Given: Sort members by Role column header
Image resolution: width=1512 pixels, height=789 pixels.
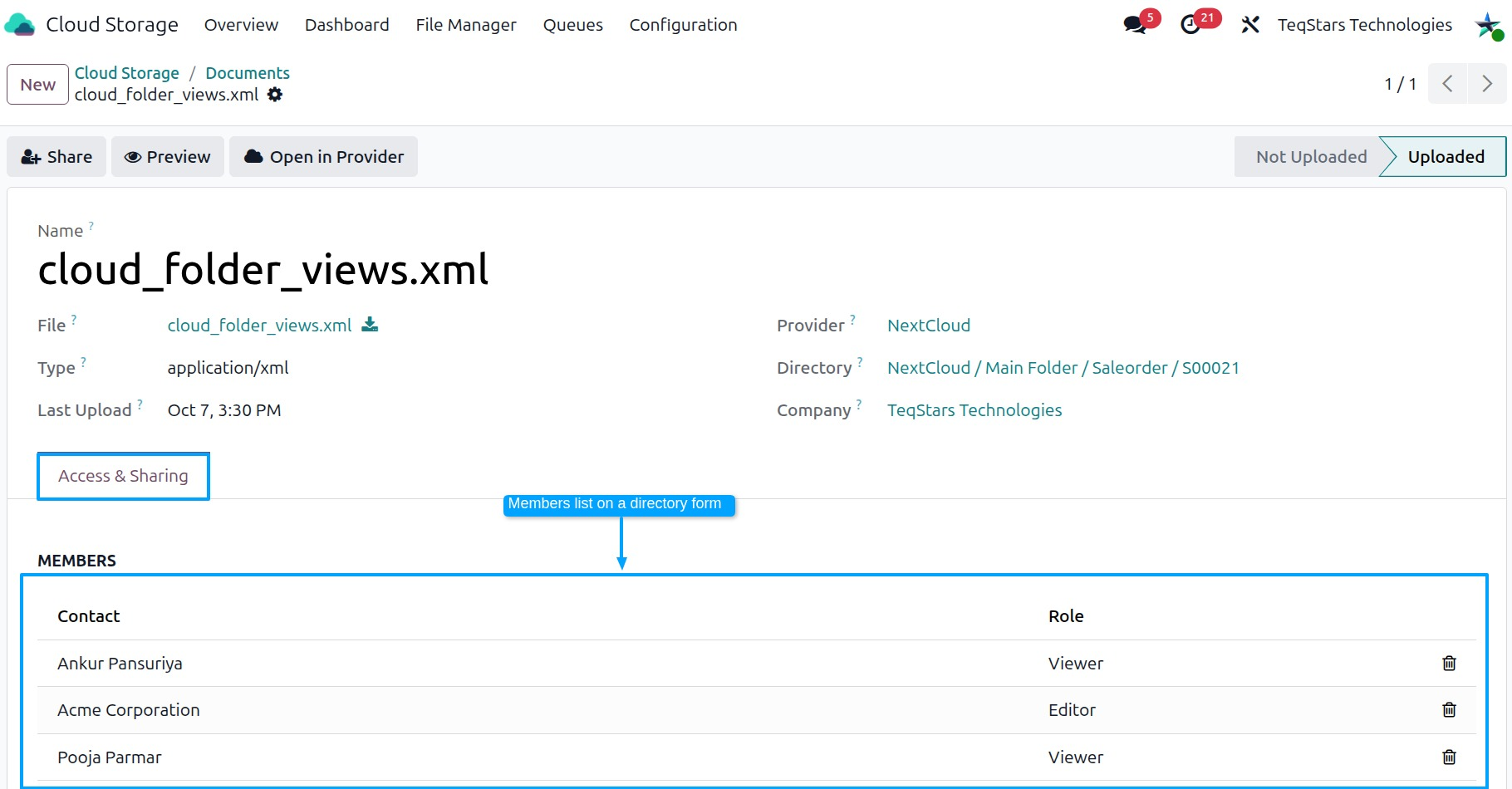Looking at the screenshot, I should 1066,616.
